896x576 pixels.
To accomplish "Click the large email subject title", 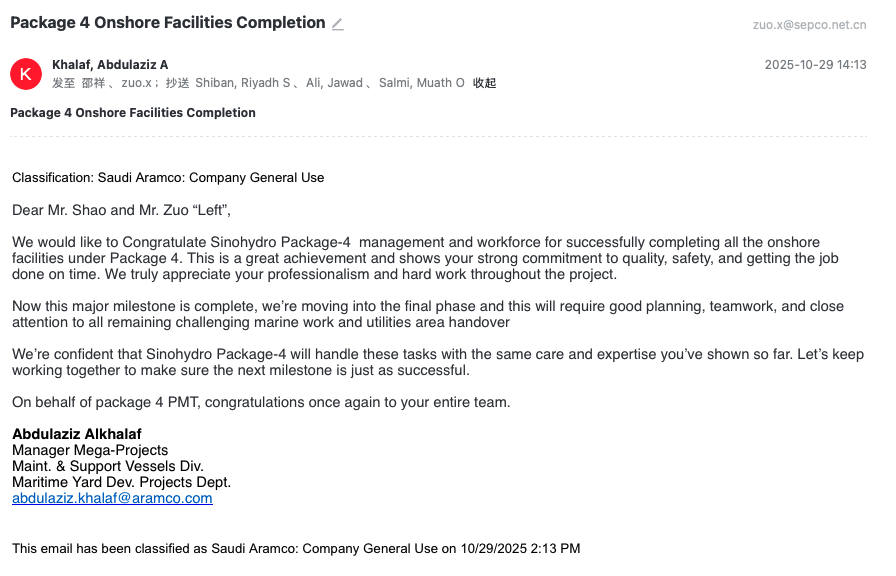I will point(167,23).
